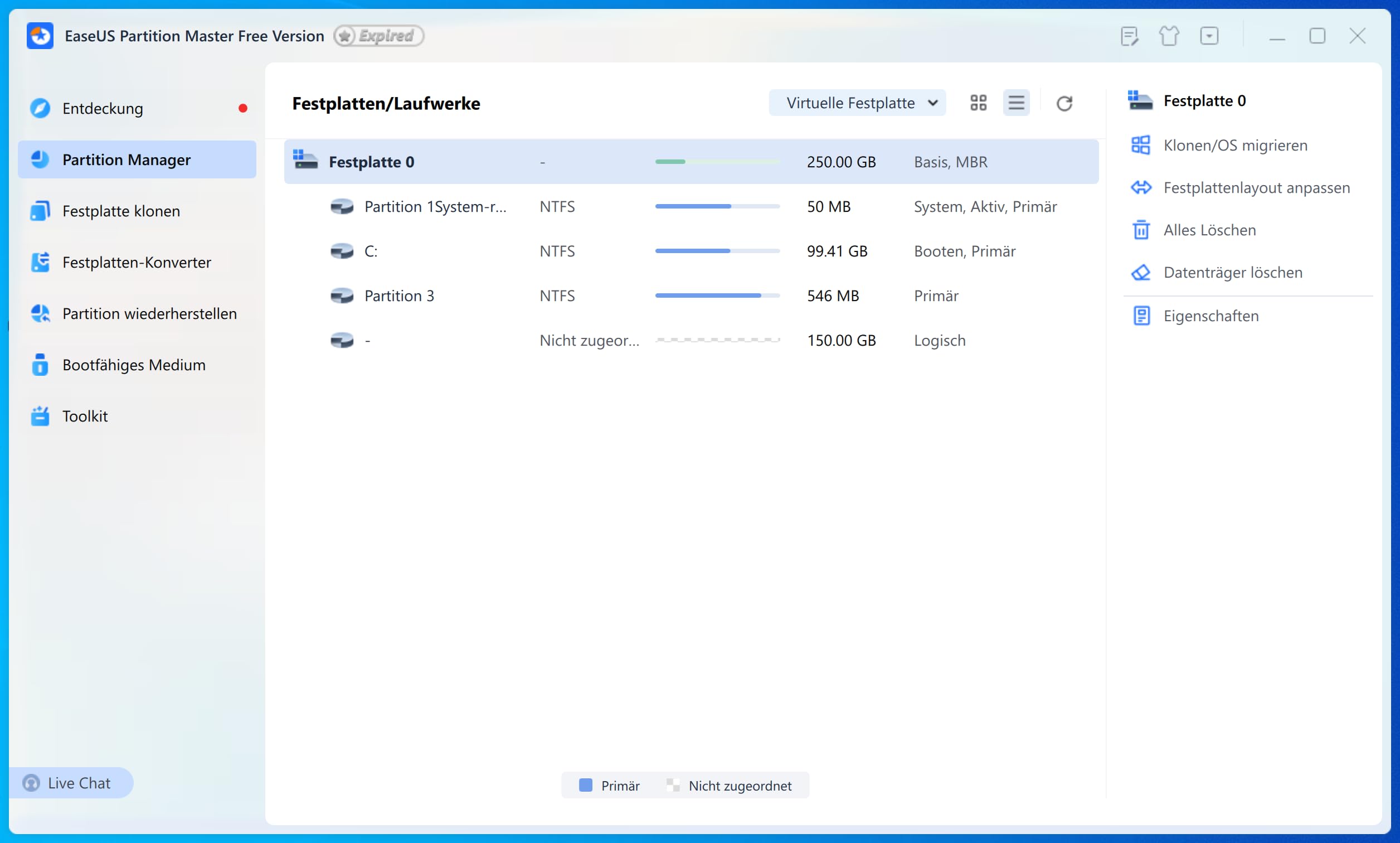The image size is (1400, 843).
Task: Open Festplatten-Konverter in the sidebar
Action: click(x=137, y=262)
